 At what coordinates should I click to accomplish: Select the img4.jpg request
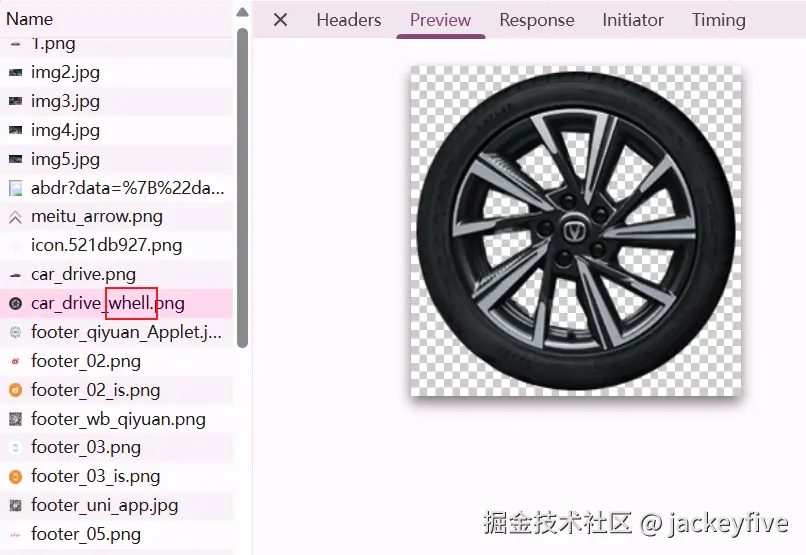click(116, 130)
